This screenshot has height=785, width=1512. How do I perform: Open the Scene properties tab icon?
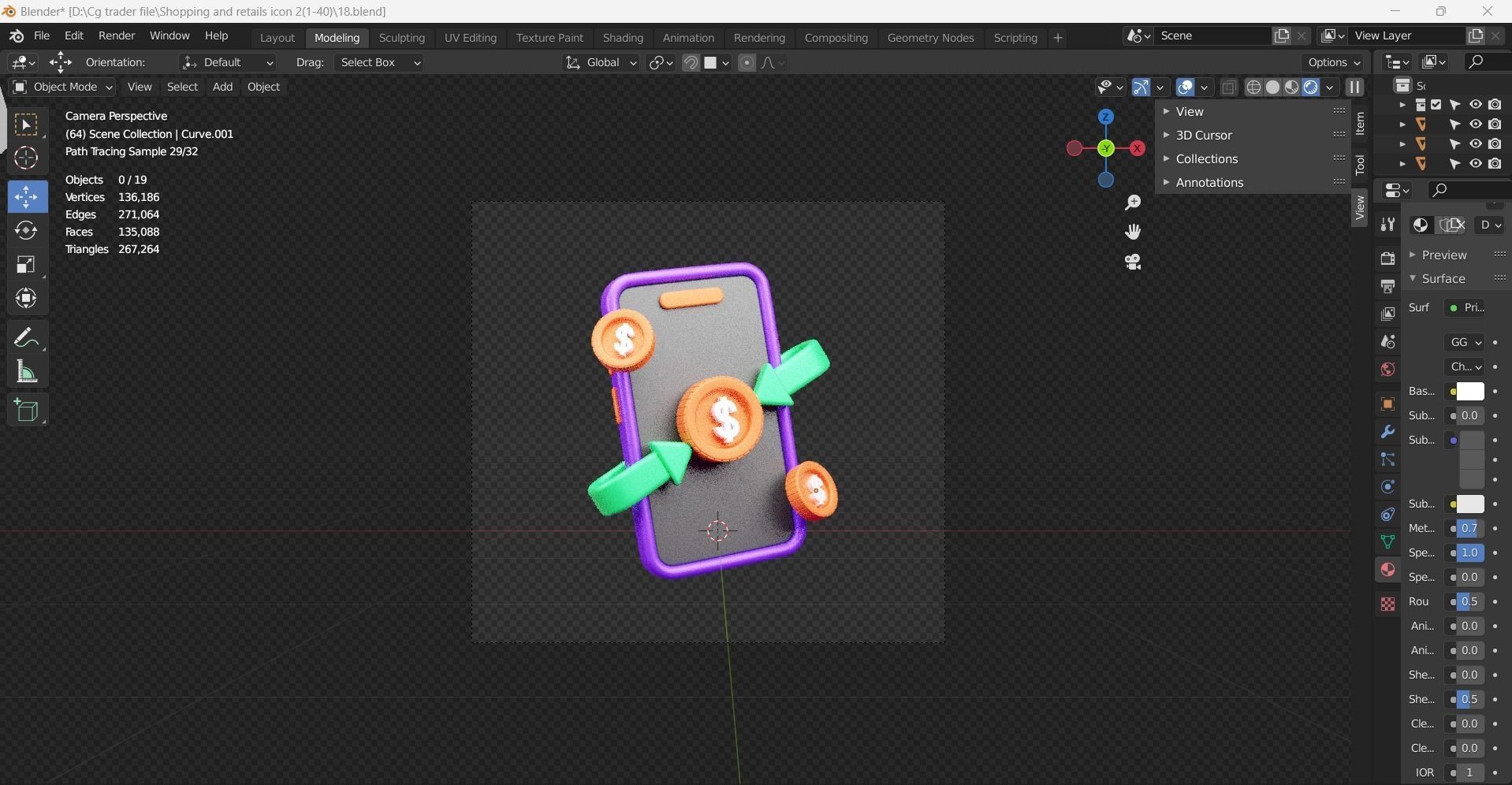[1387, 341]
